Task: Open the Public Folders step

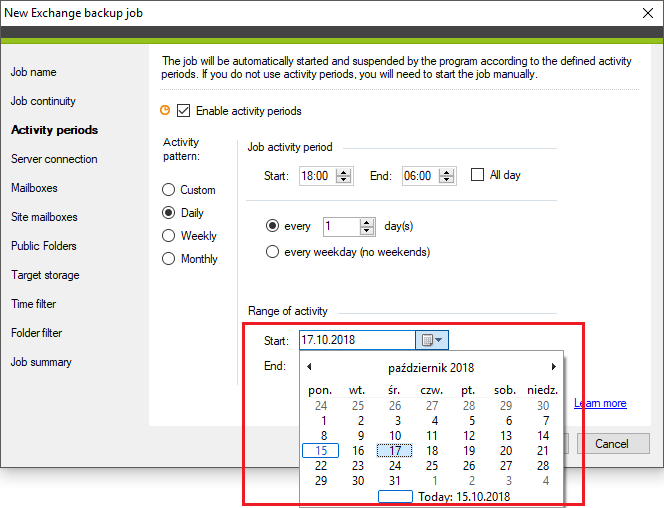Action: point(44,246)
